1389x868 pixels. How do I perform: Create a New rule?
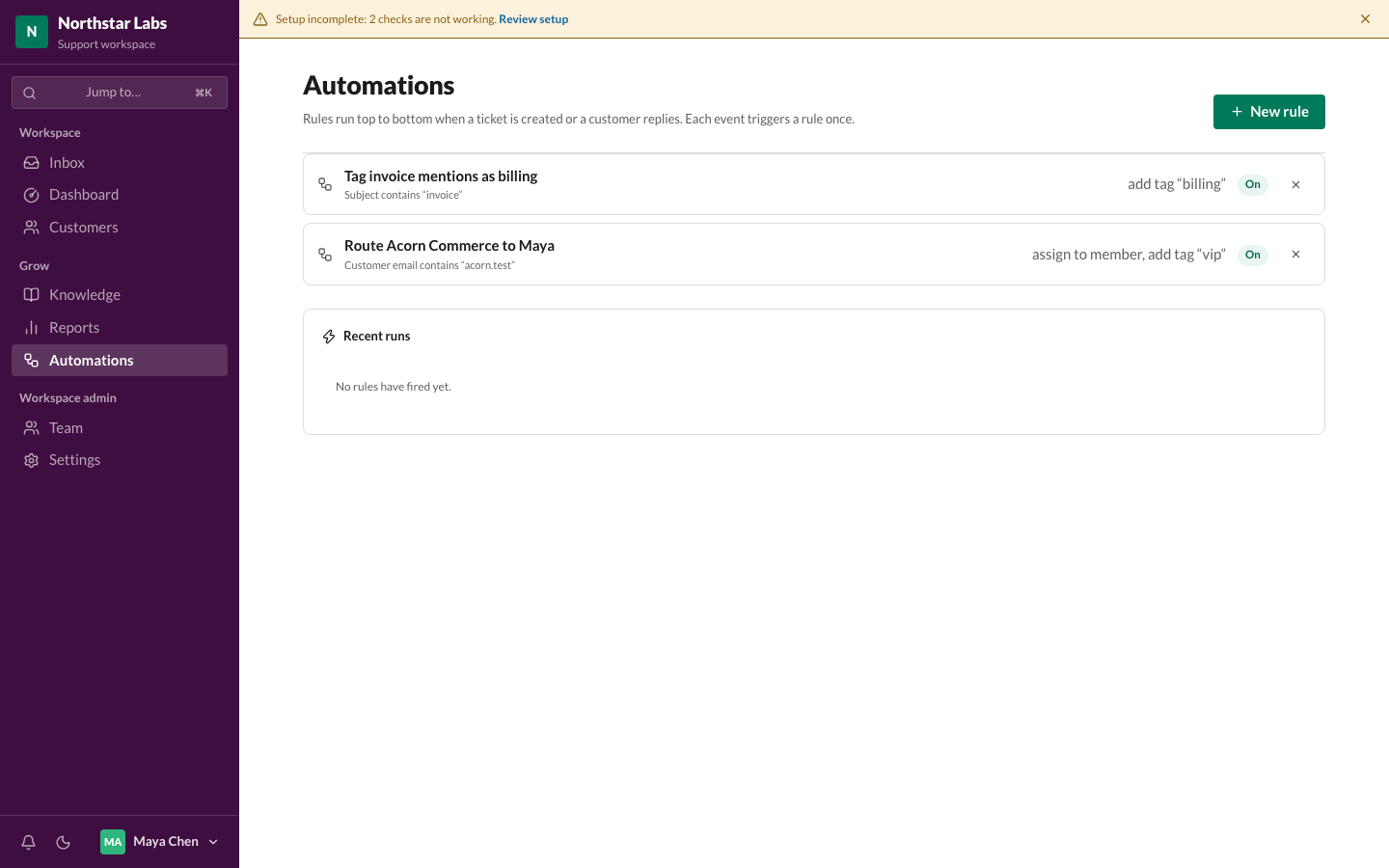point(1268,112)
